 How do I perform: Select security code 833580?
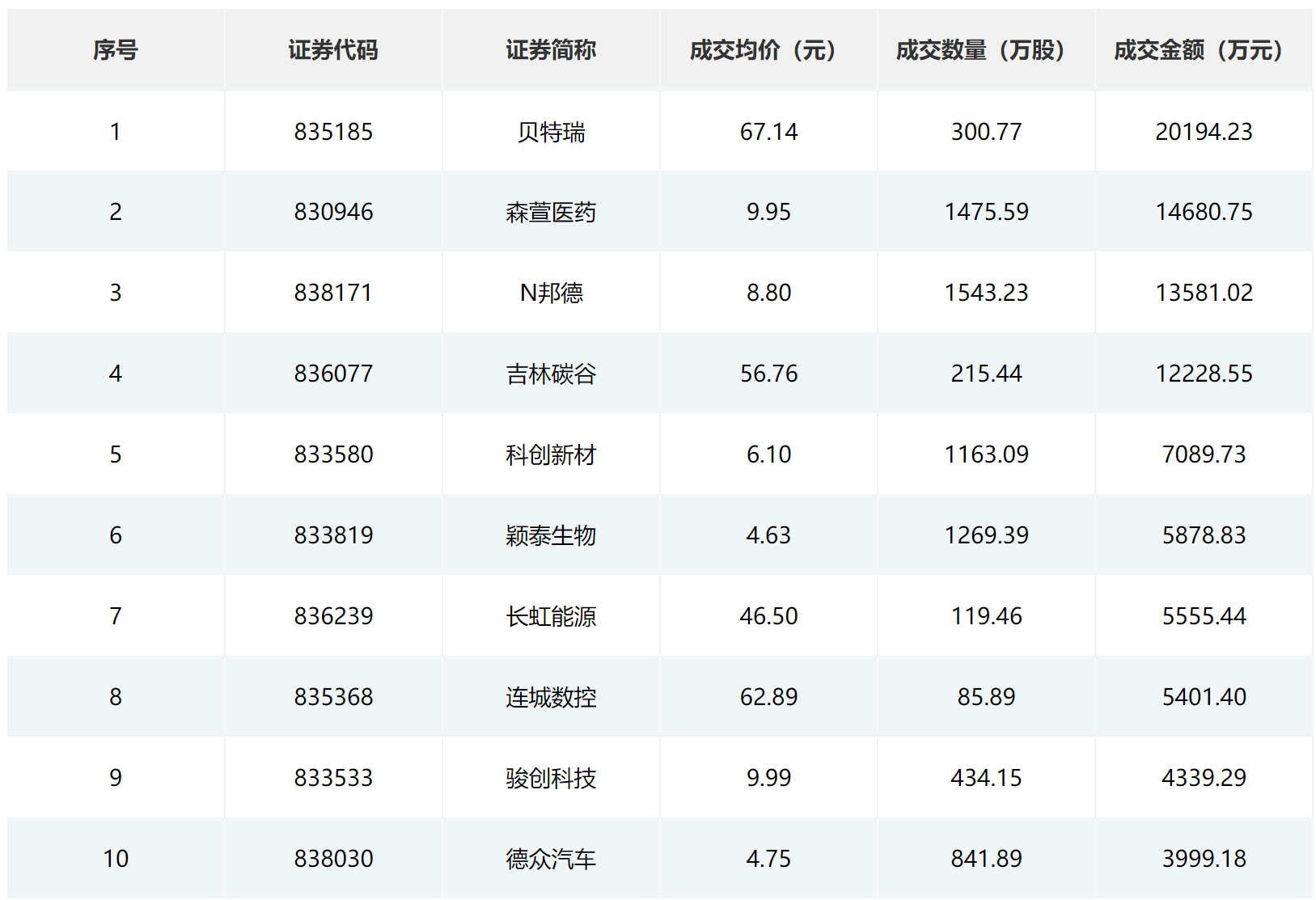pyautogui.click(x=333, y=454)
